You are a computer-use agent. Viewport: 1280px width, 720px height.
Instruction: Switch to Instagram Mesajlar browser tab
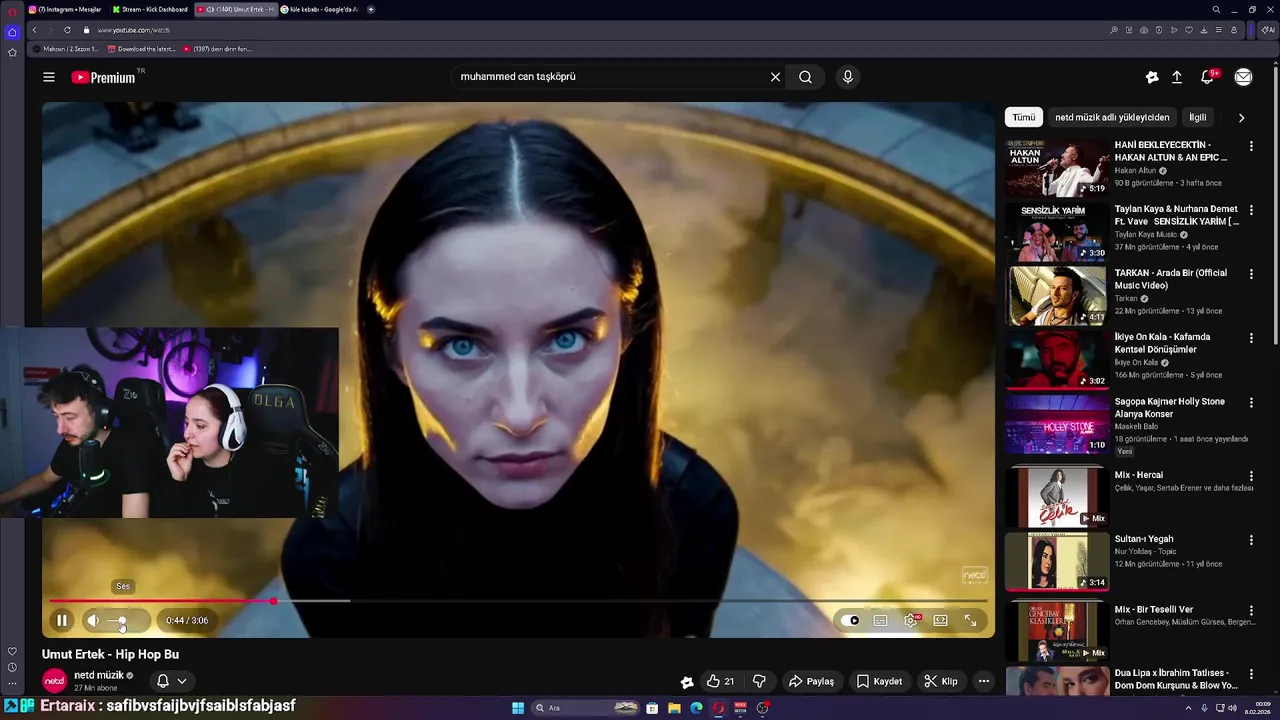(x=66, y=9)
